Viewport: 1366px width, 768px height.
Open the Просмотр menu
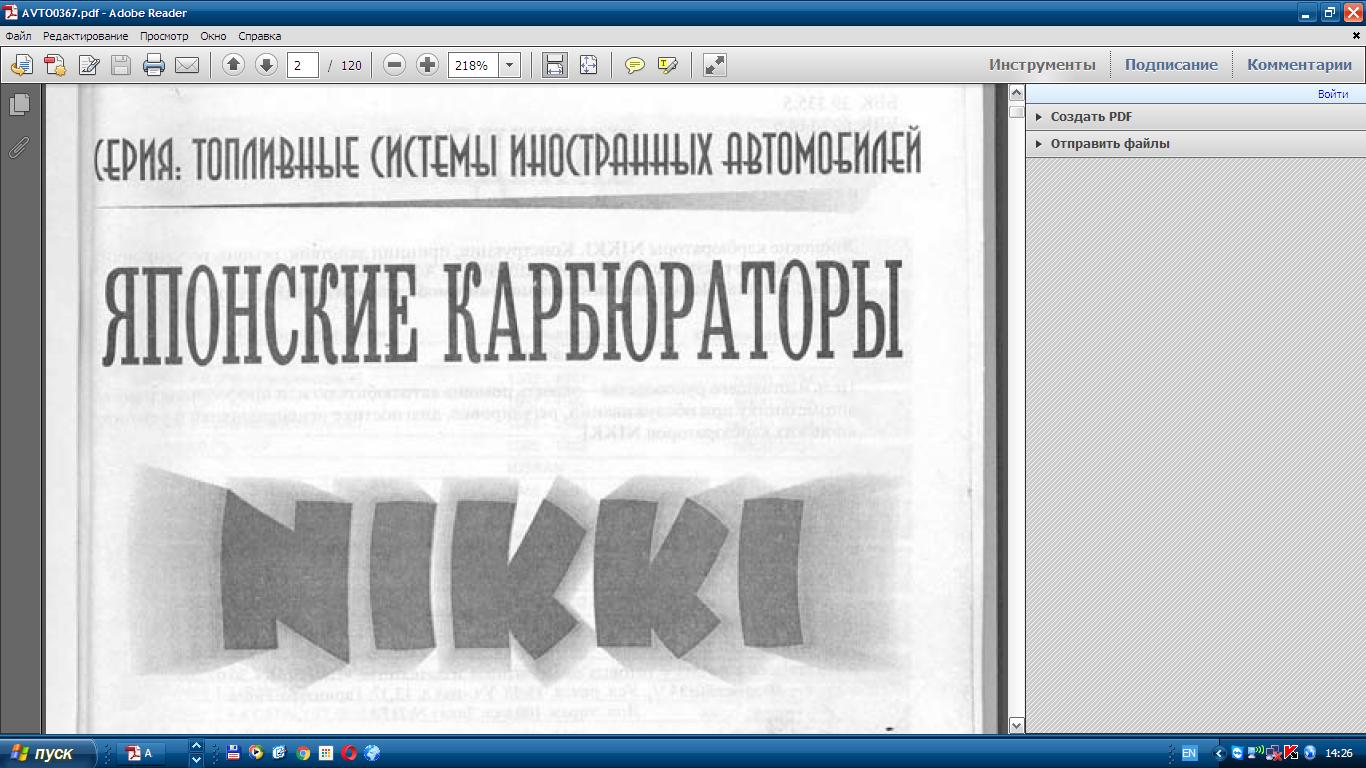164,36
